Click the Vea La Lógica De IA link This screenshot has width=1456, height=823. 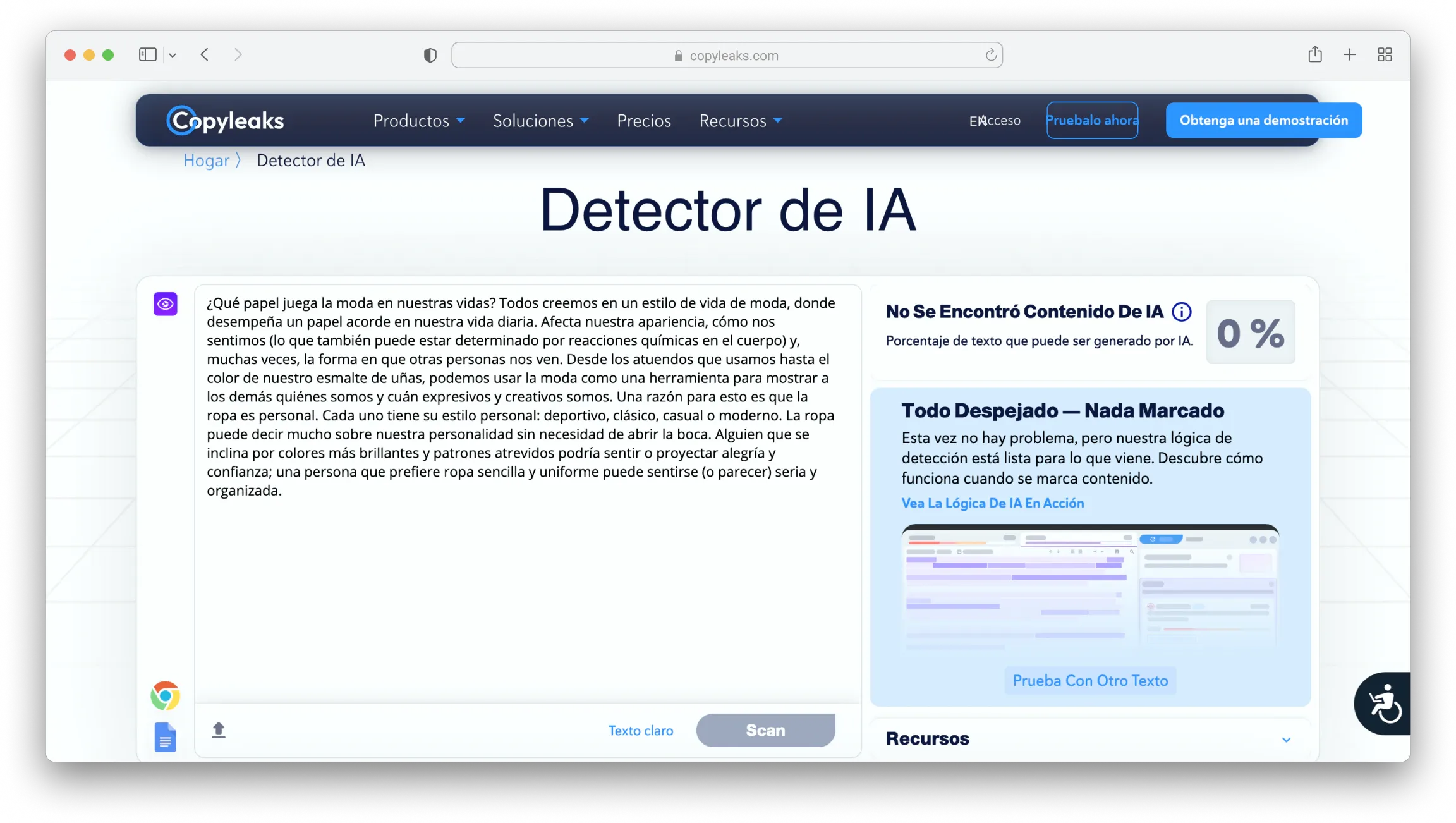pyautogui.click(x=992, y=503)
